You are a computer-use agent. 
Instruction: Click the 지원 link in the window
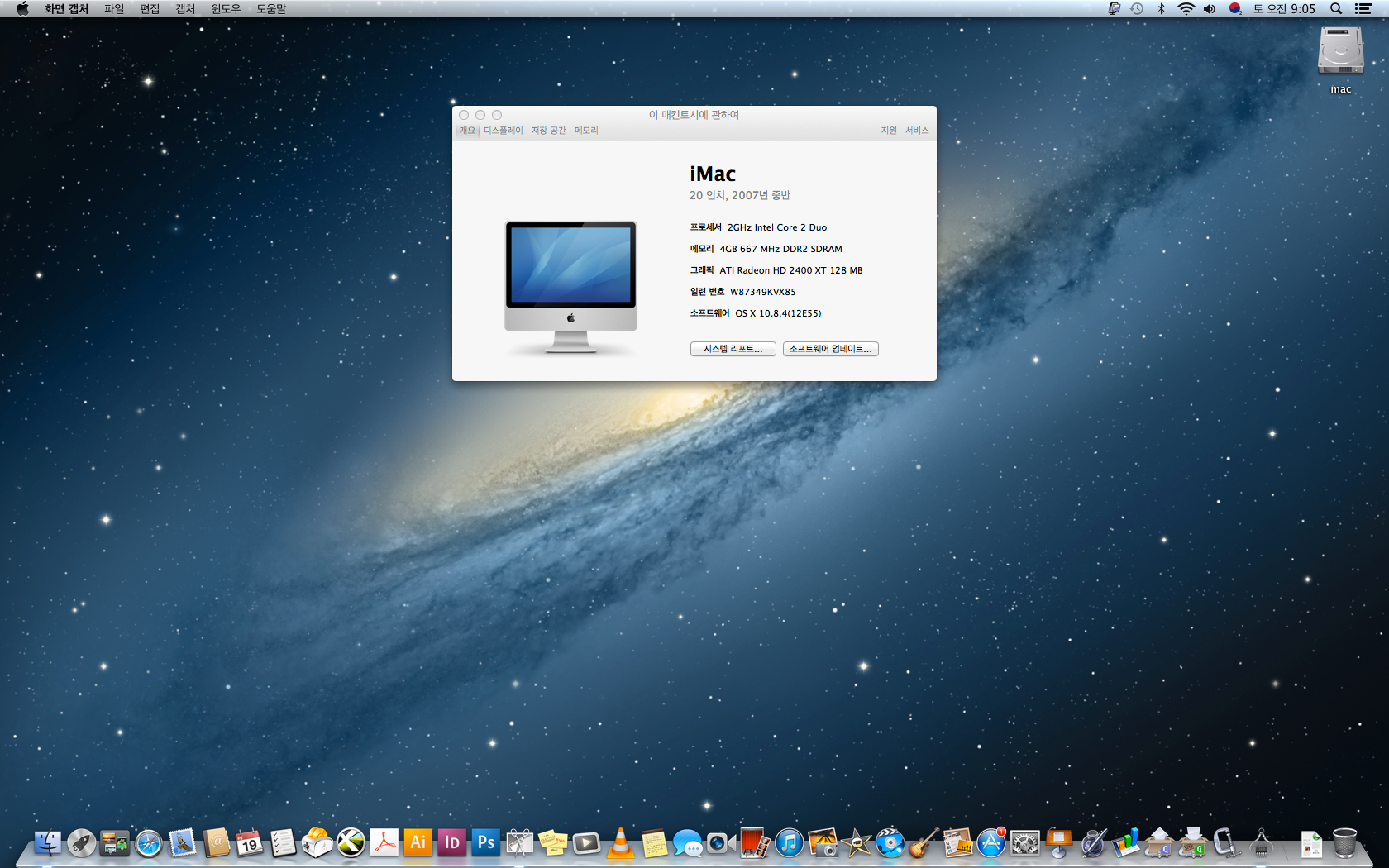coord(888,131)
